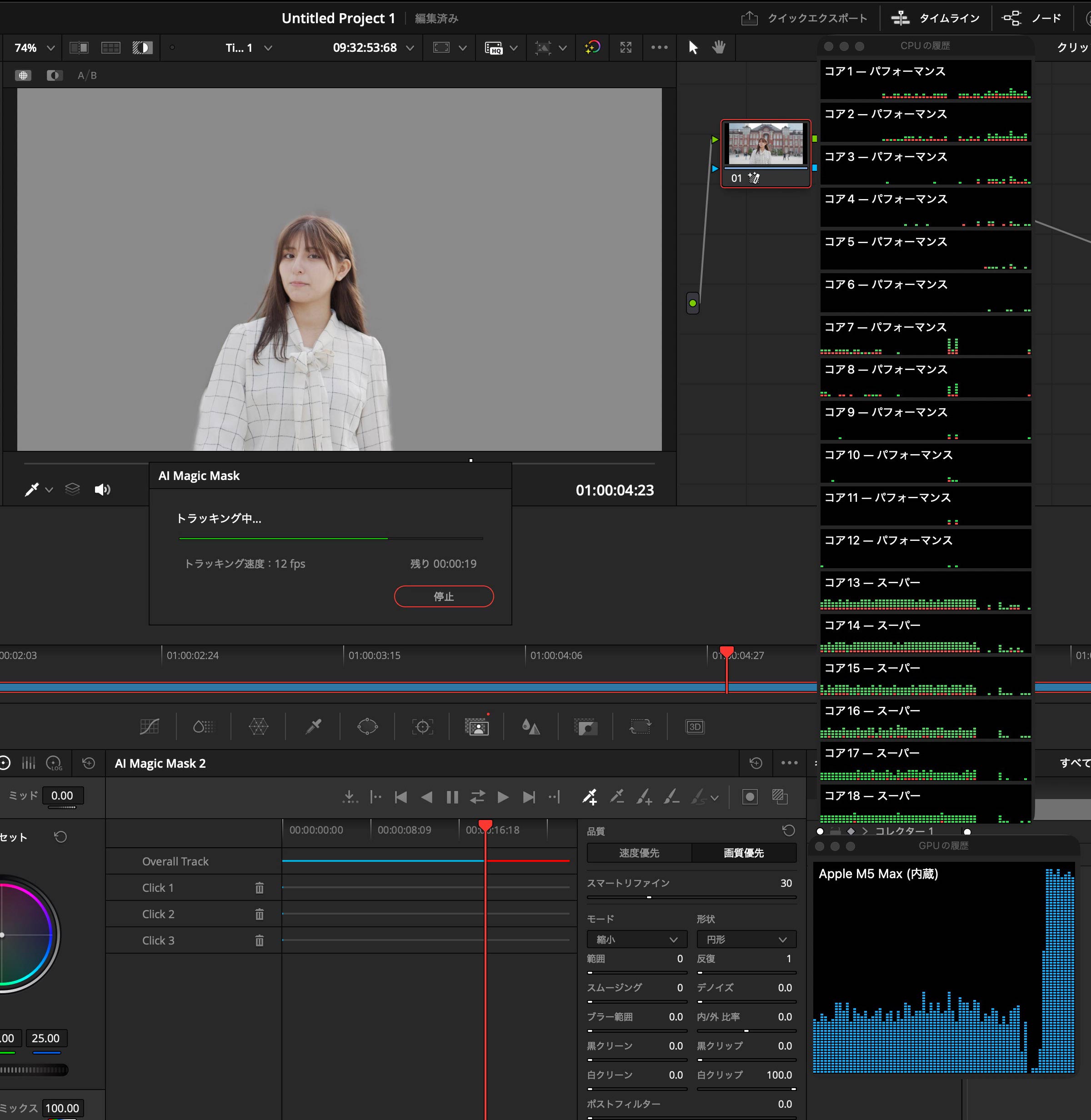
Task: Open the Magic Mask palette icon
Action: tap(477, 727)
